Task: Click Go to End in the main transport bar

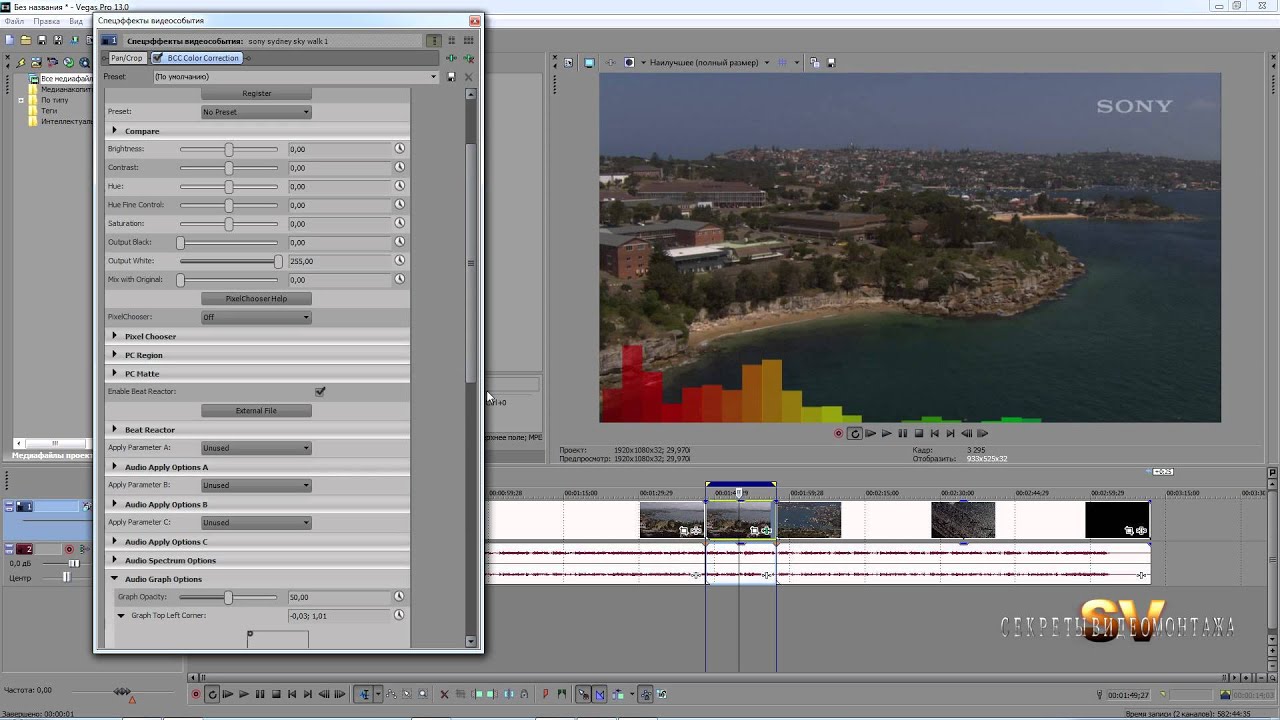Action: coord(308,694)
